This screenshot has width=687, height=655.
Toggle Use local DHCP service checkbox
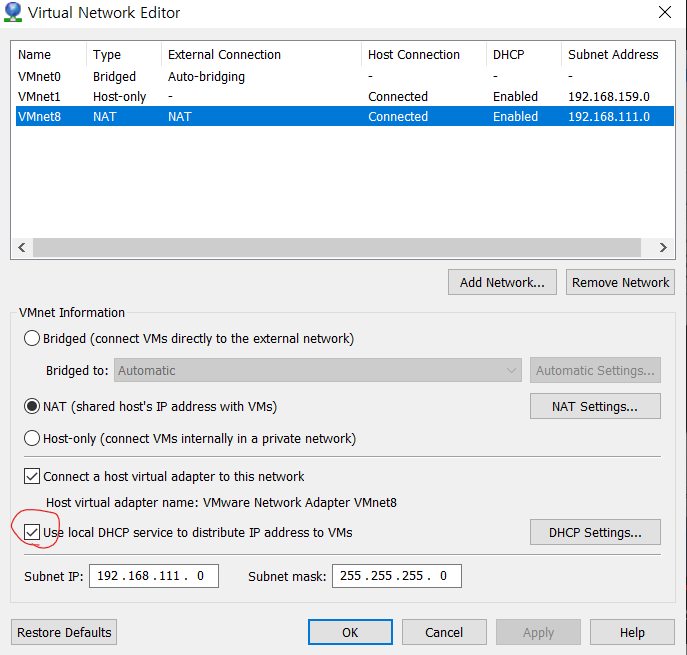point(32,532)
